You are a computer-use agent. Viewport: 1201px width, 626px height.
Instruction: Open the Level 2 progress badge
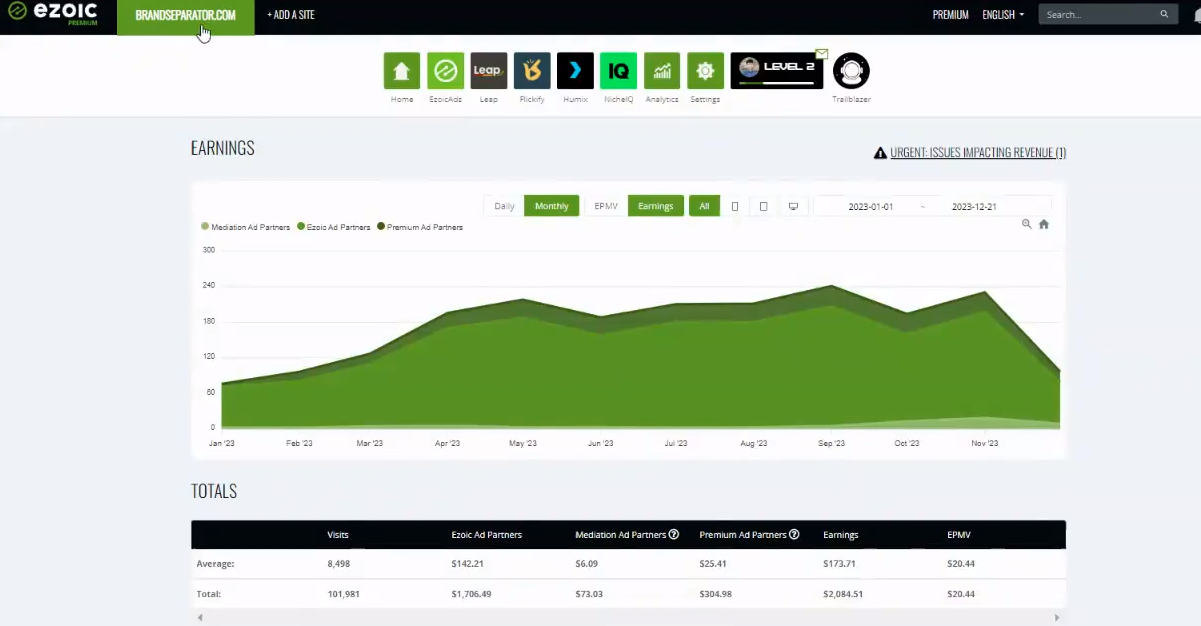[777, 71]
